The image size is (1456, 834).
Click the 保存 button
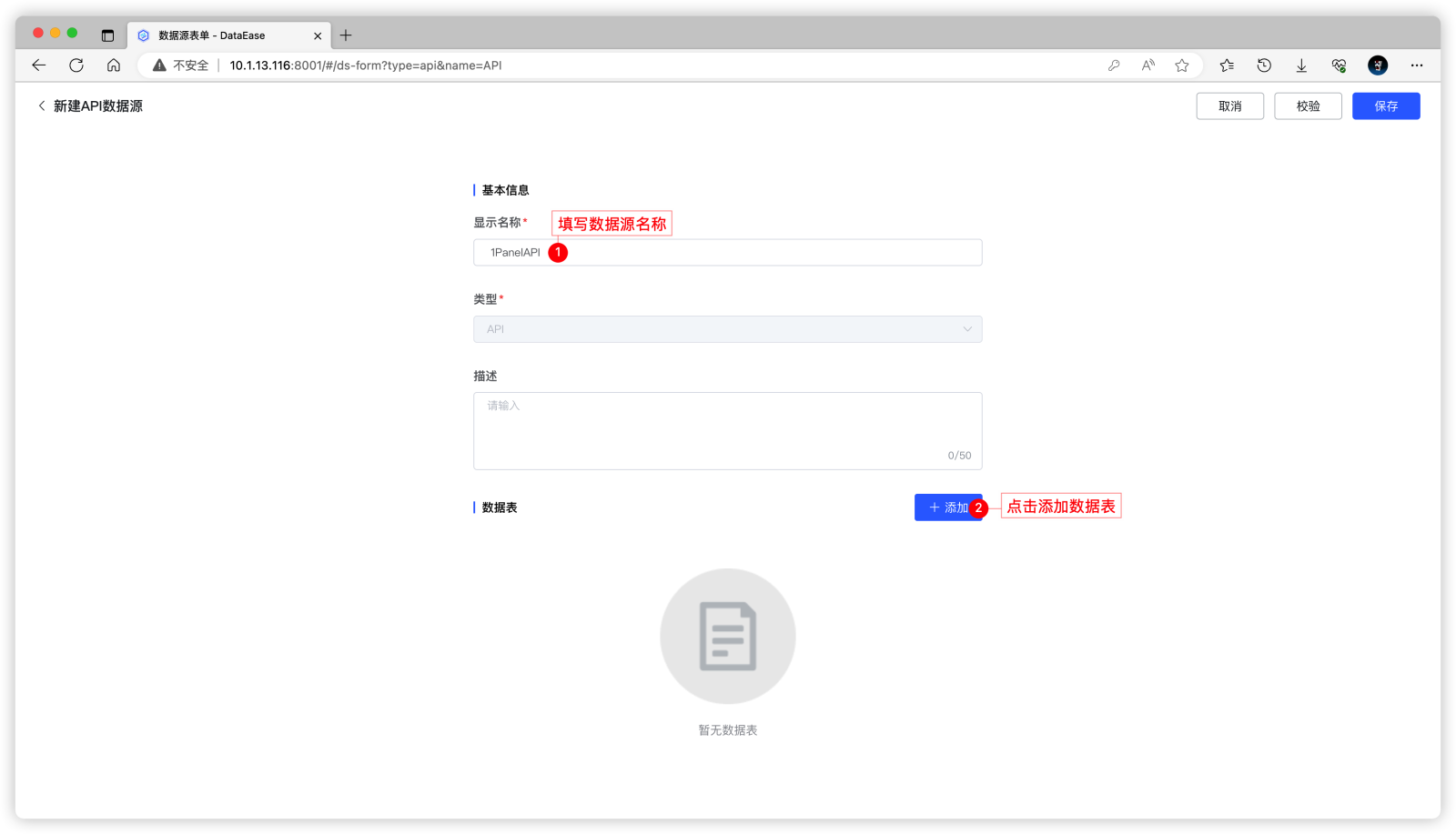click(1386, 106)
